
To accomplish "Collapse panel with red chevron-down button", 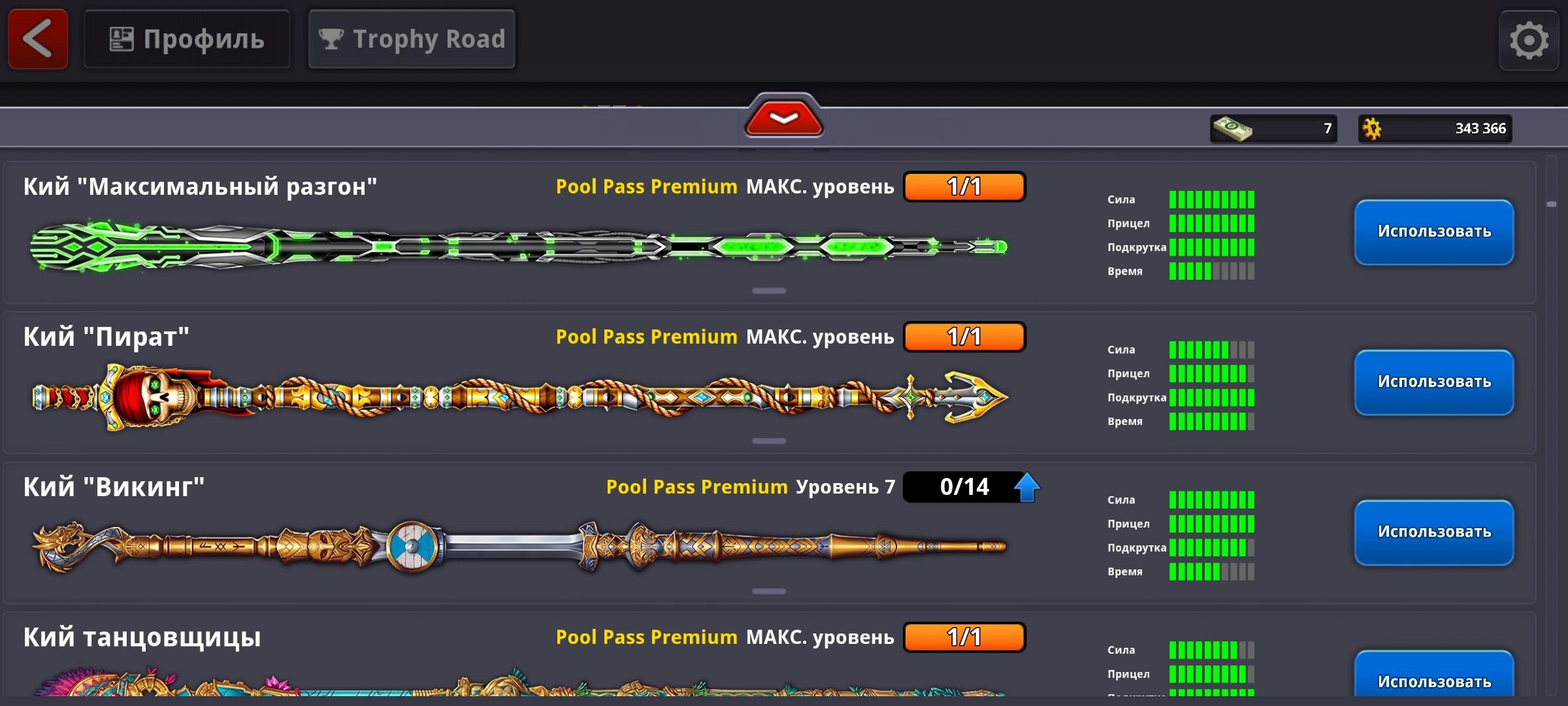I will click(x=783, y=118).
